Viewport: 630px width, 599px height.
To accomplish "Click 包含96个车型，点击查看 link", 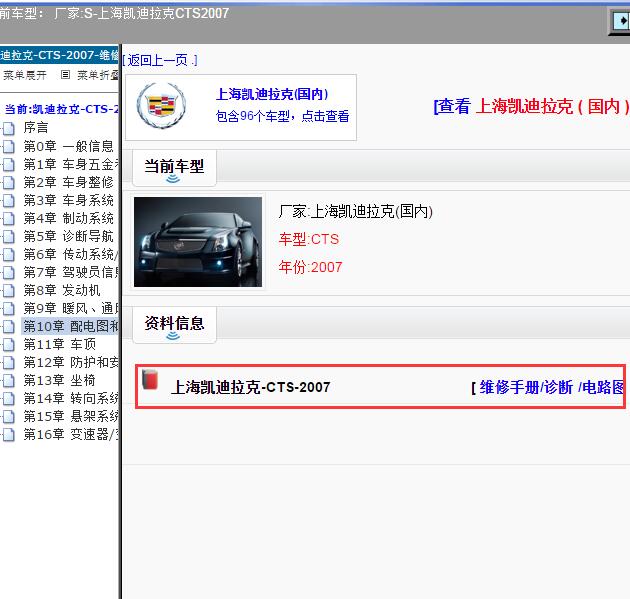I will 282,116.
